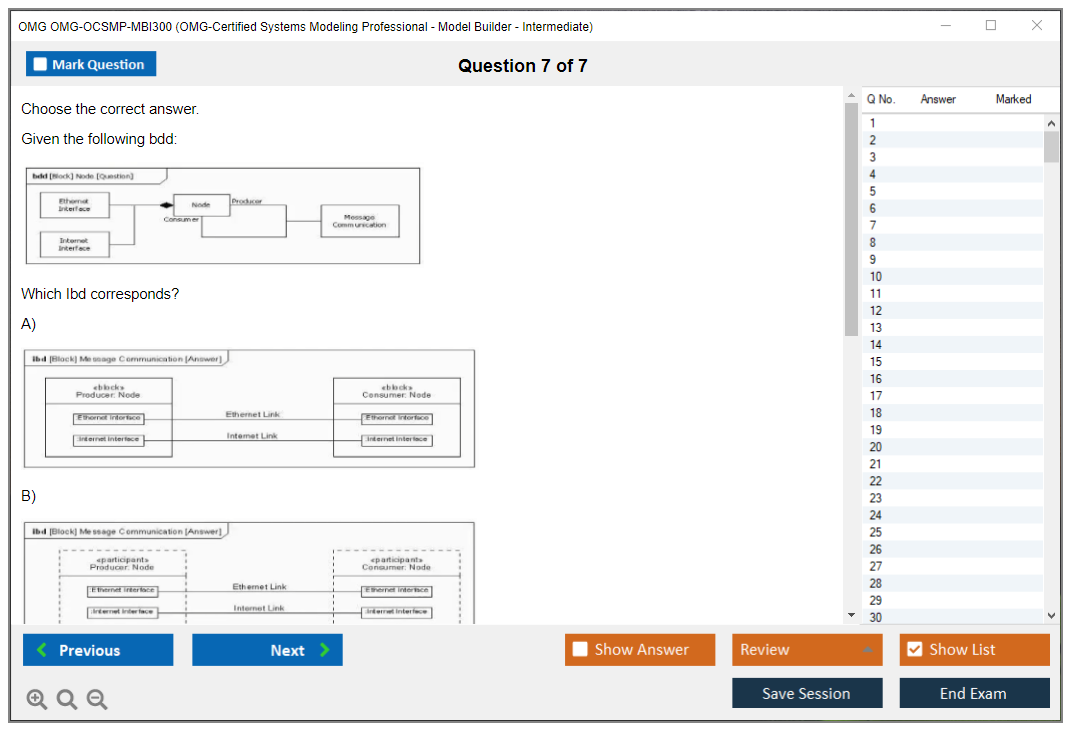Click the question list scroll-up arrow

1050,122
